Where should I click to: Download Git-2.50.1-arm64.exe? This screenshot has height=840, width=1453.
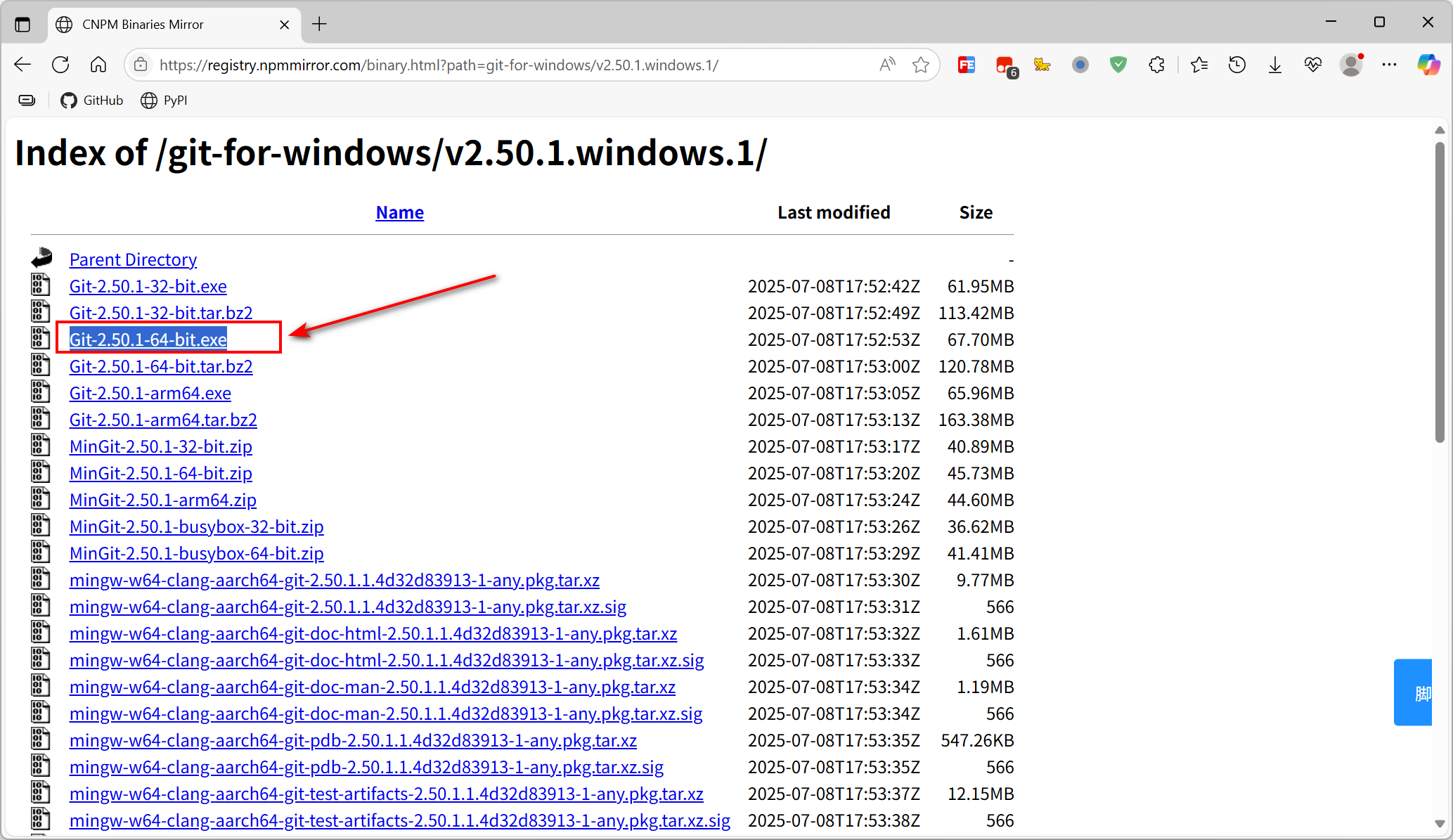point(150,393)
